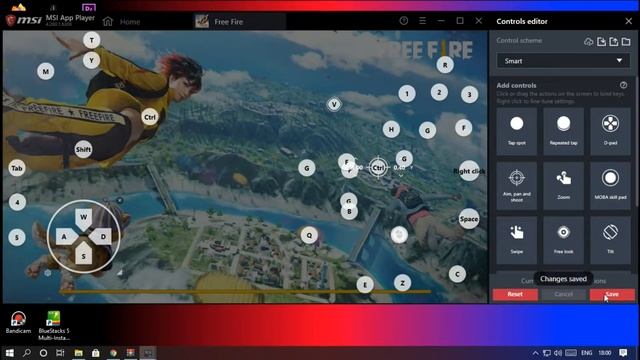Select the B key marker
The image size is (640, 360).
[349, 211]
